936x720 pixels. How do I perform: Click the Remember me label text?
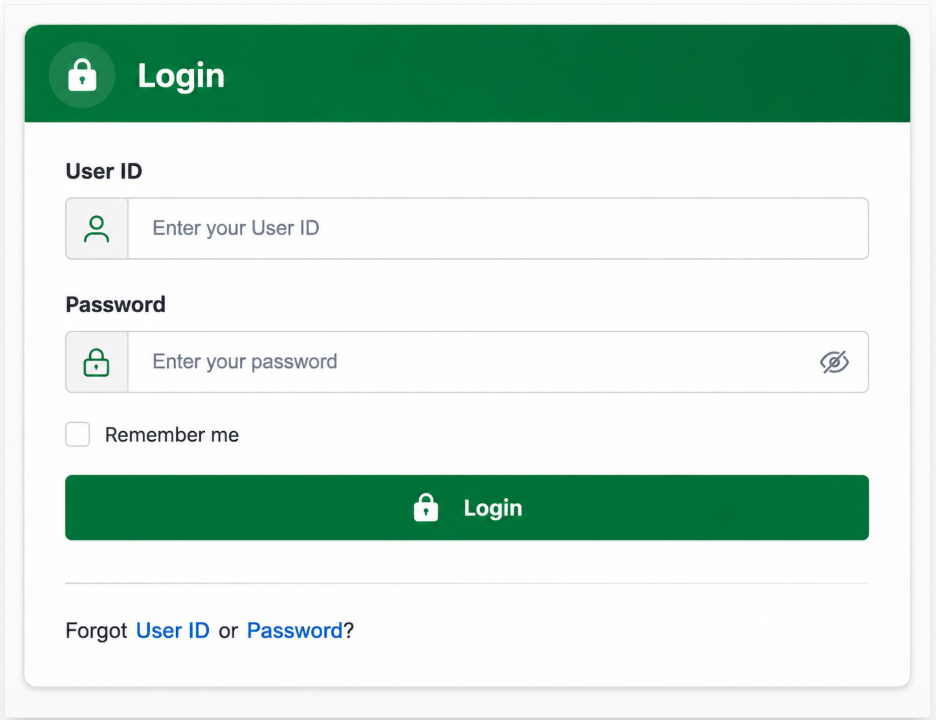(172, 435)
